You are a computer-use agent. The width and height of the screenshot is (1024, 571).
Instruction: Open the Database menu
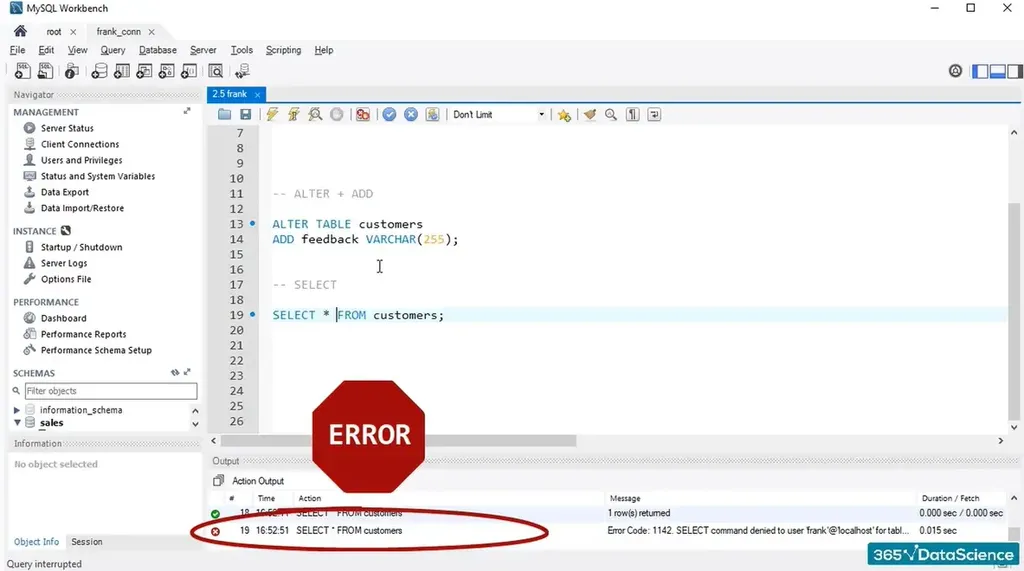pyautogui.click(x=157, y=50)
